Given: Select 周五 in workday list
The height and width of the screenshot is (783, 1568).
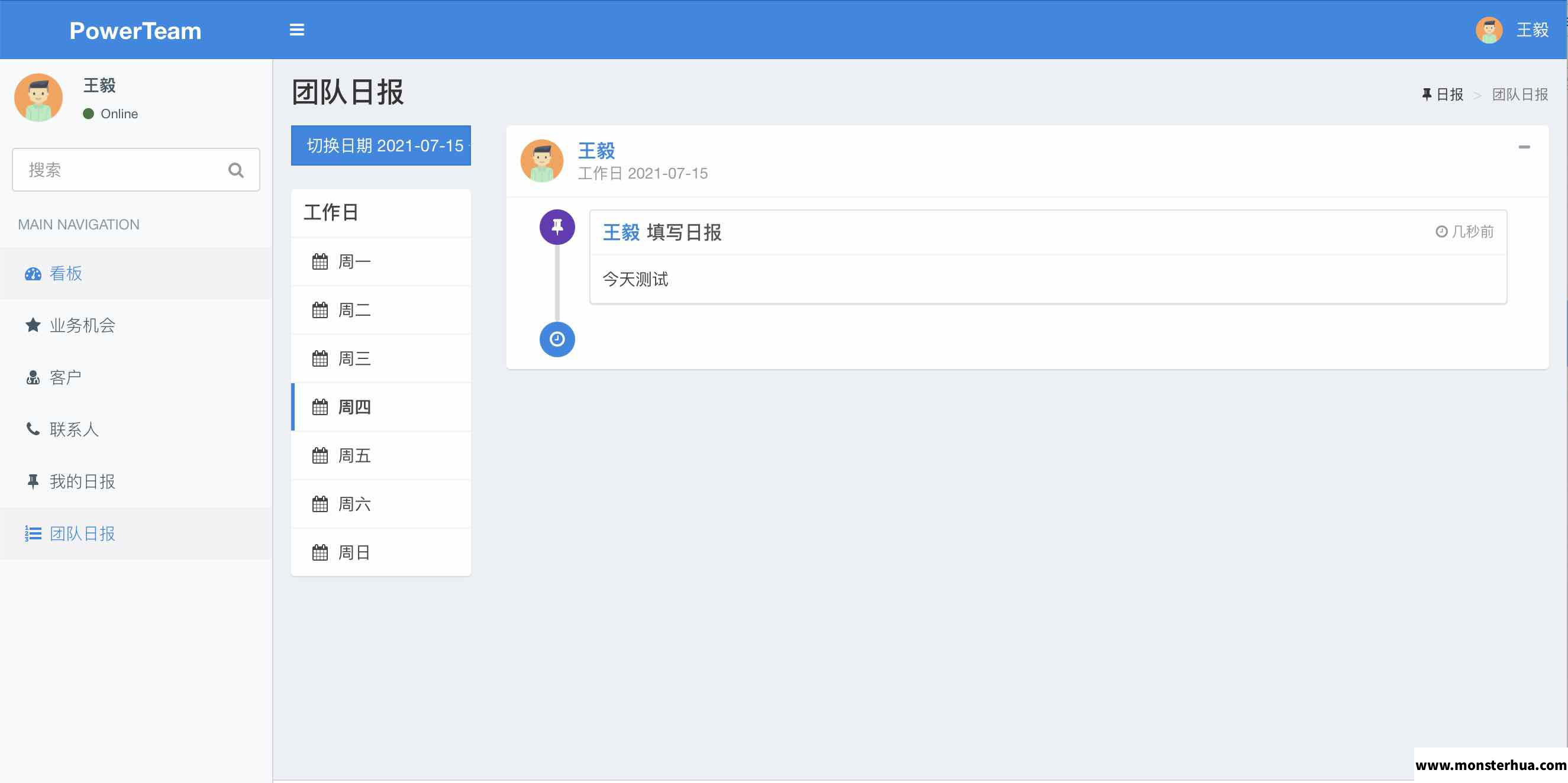Looking at the screenshot, I should [x=381, y=456].
